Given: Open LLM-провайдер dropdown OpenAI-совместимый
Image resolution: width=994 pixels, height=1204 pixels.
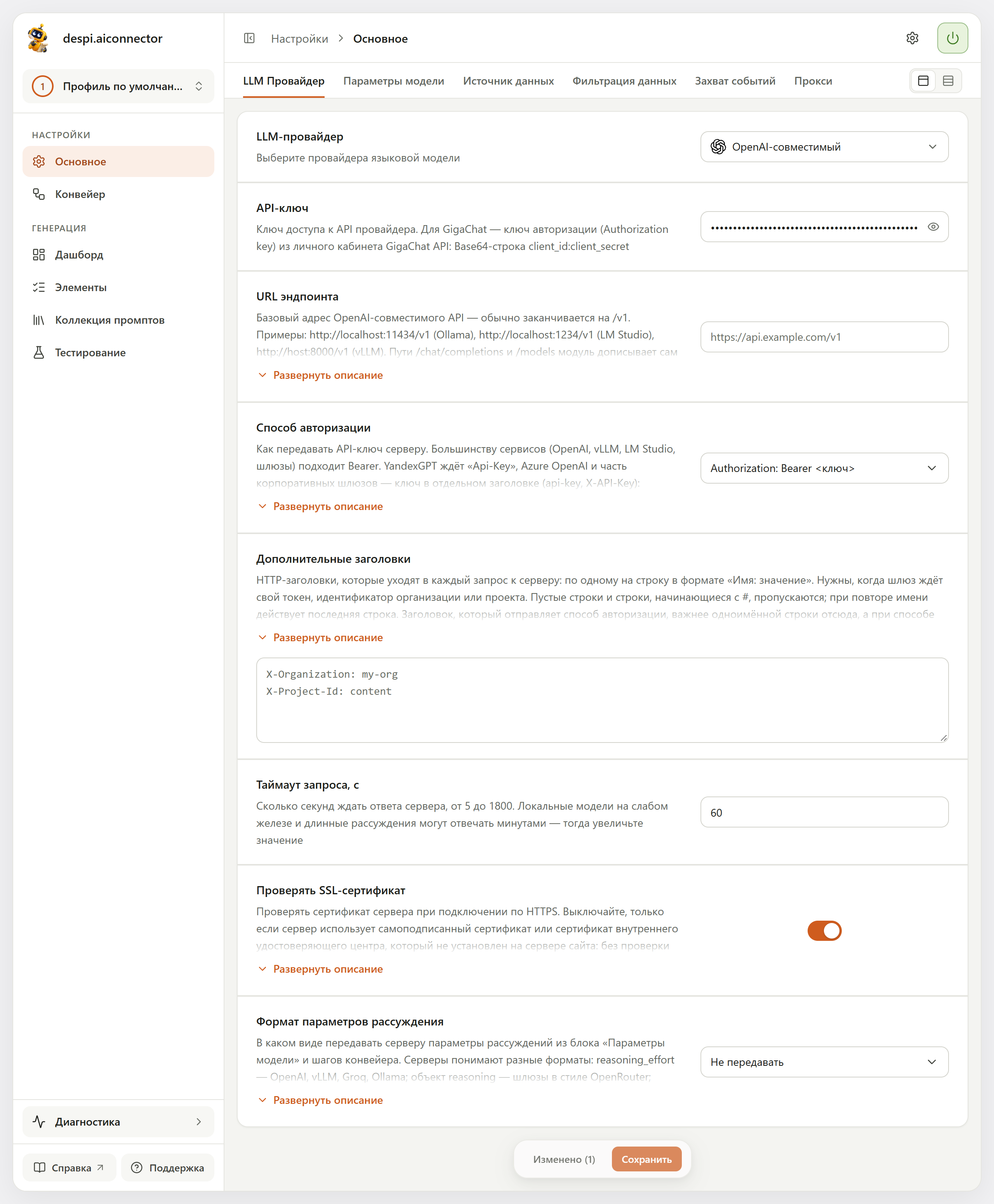Looking at the screenshot, I should 824,147.
